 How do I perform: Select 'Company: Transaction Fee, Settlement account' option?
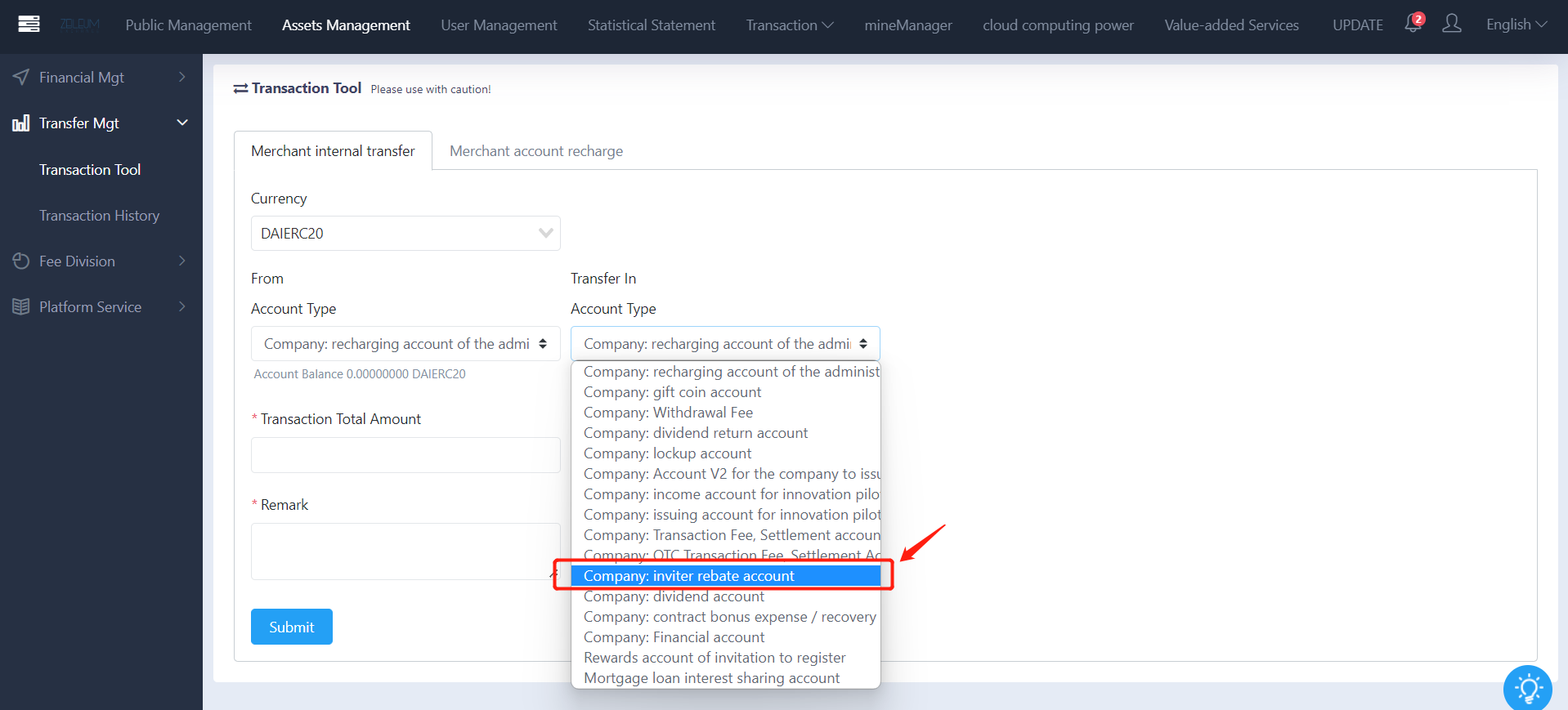pos(726,535)
